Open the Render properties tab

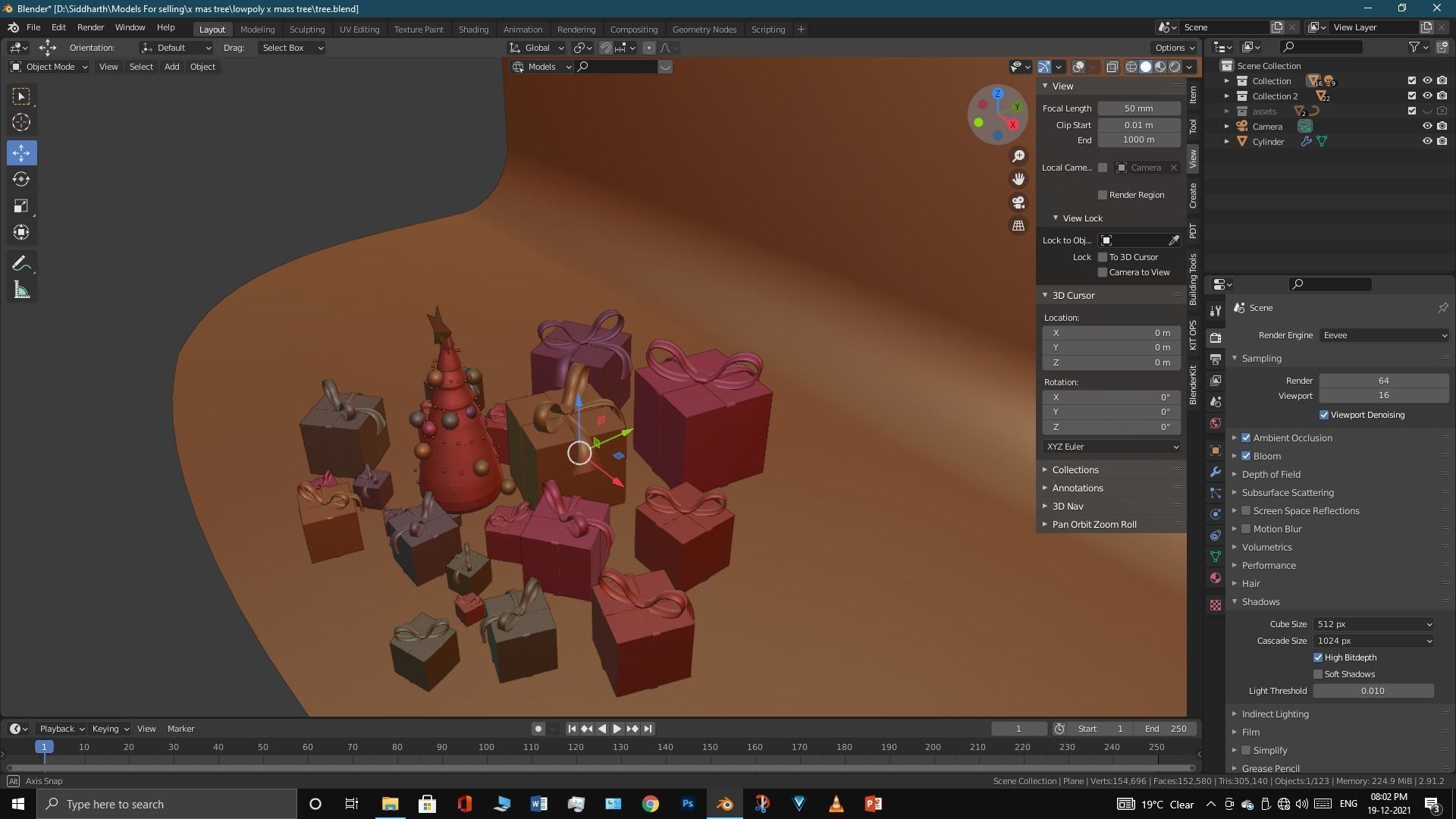click(x=1216, y=337)
